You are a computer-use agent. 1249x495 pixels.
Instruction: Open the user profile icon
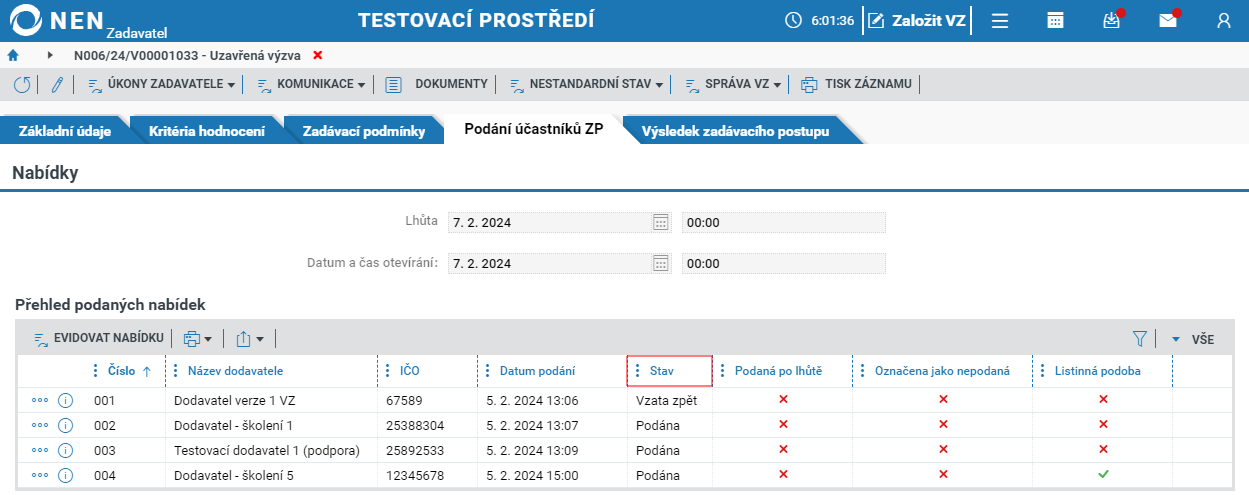(x=1224, y=20)
